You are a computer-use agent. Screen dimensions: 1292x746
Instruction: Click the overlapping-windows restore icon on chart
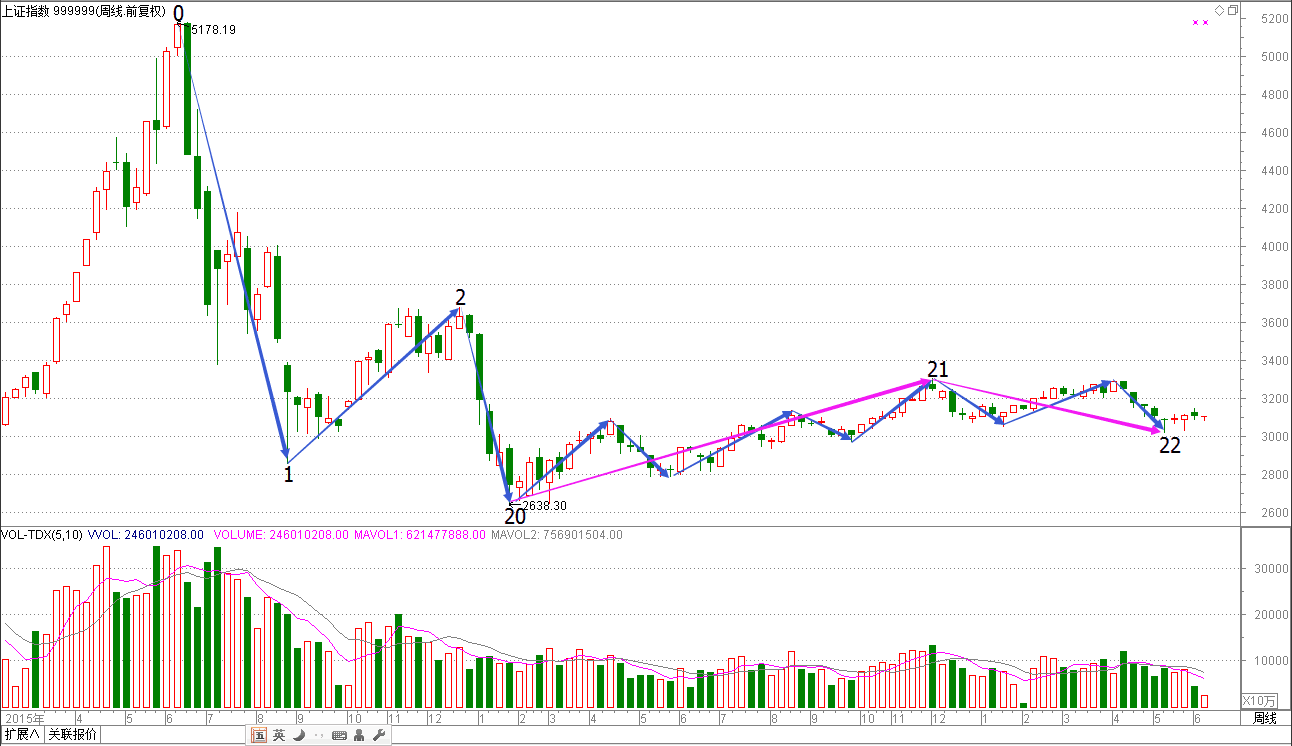1233,10
